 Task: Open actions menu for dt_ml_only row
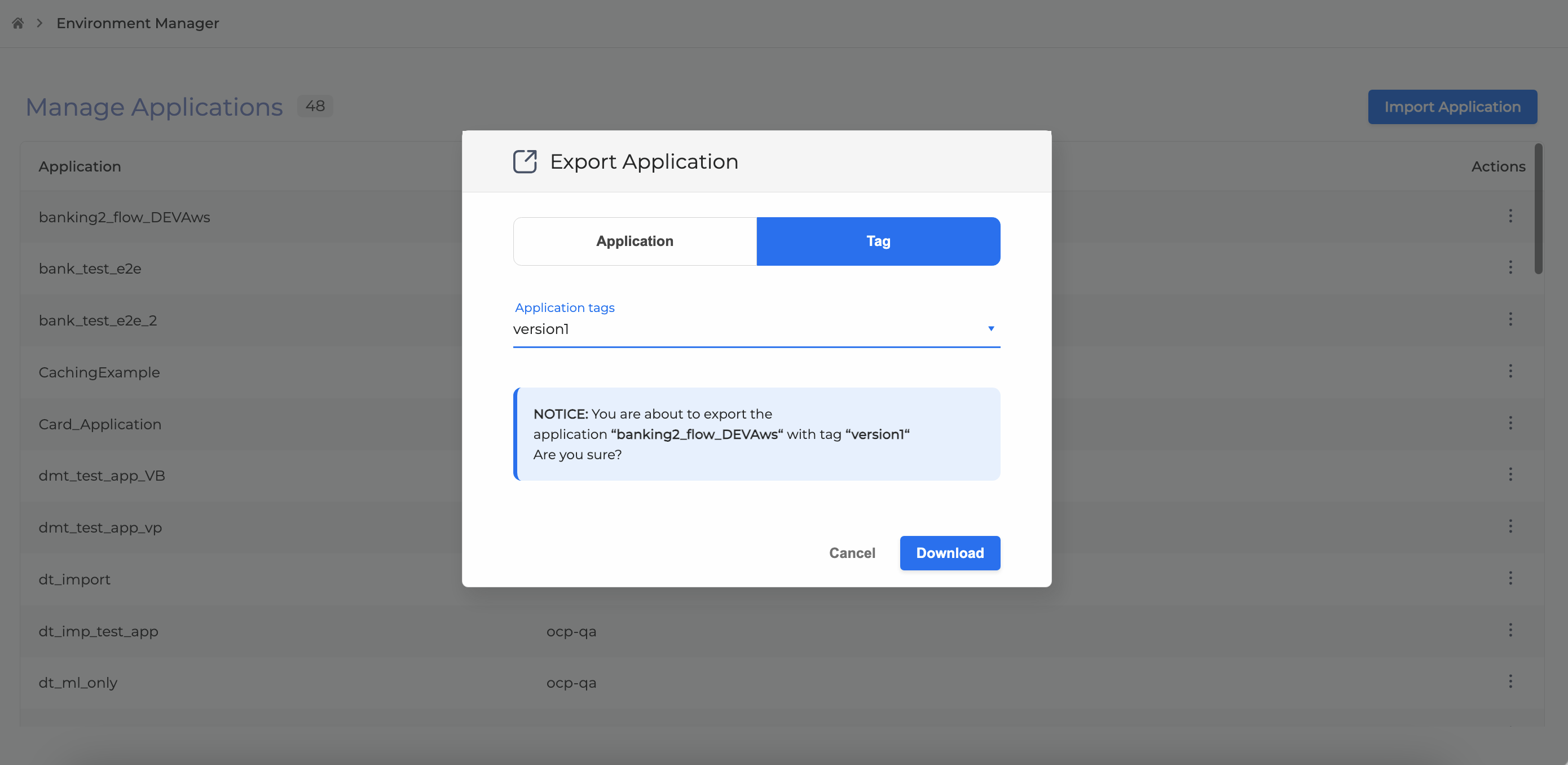(1510, 682)
